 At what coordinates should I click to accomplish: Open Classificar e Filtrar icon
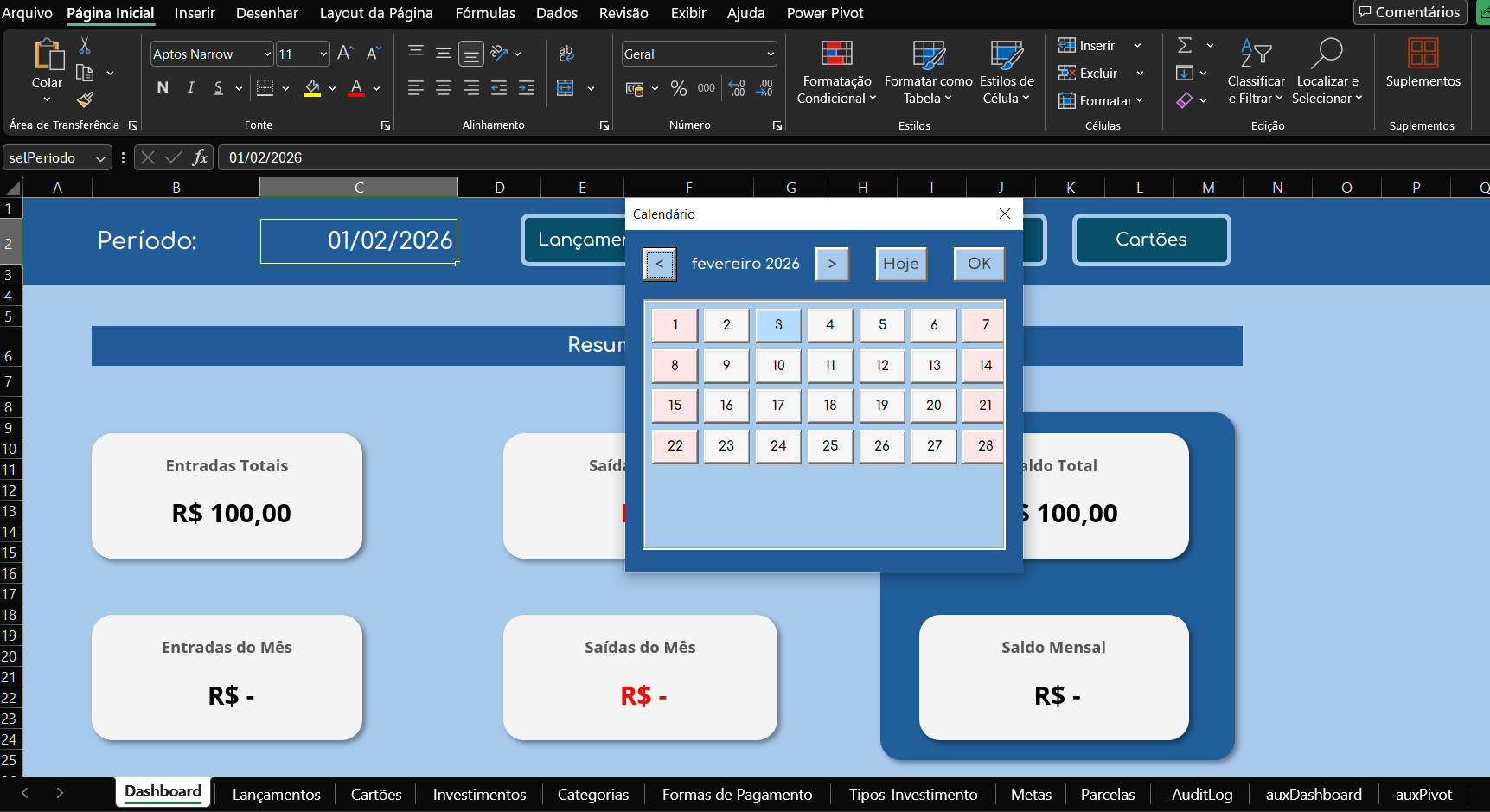tap(1256, 54)
